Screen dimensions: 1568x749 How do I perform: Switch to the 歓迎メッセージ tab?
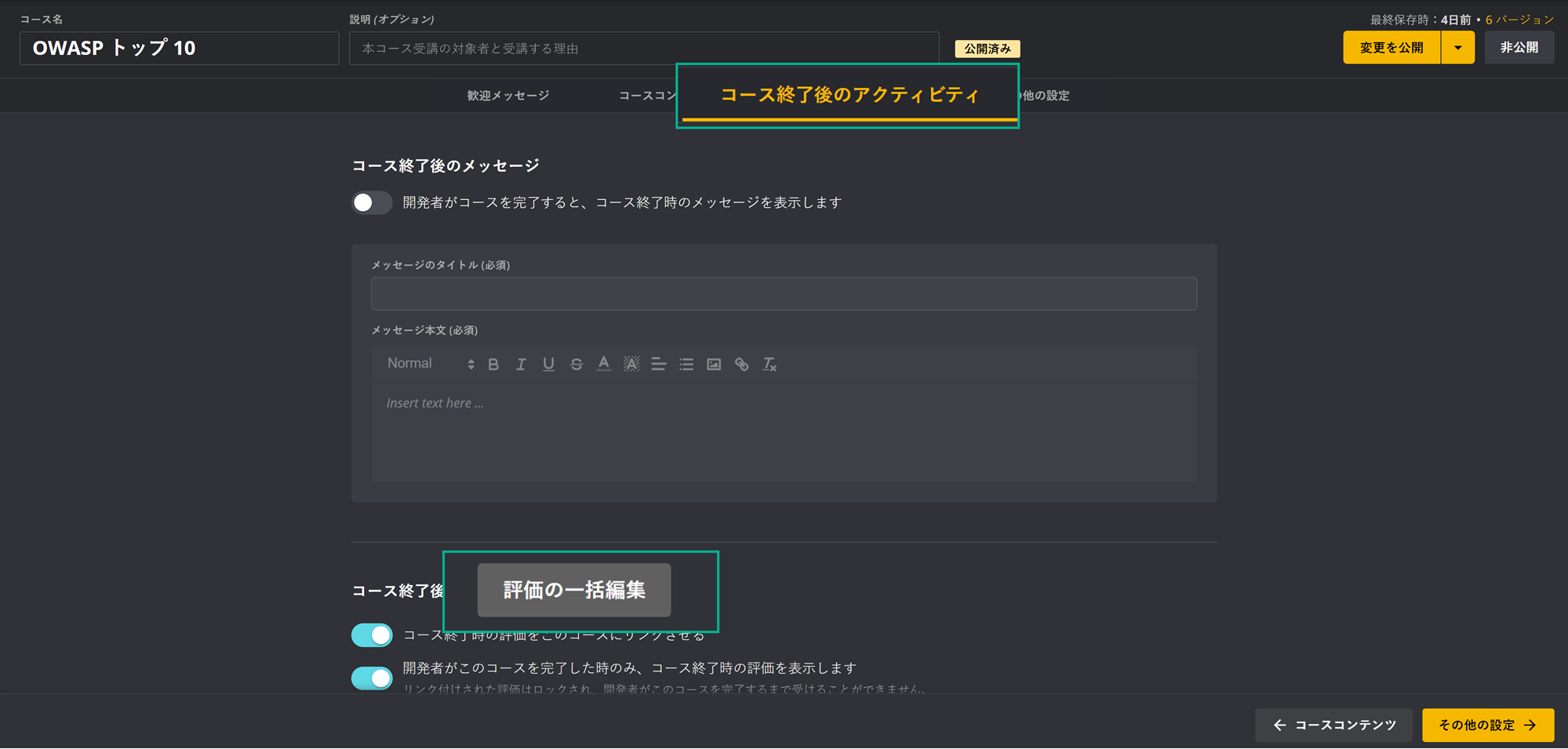point(508,96)
